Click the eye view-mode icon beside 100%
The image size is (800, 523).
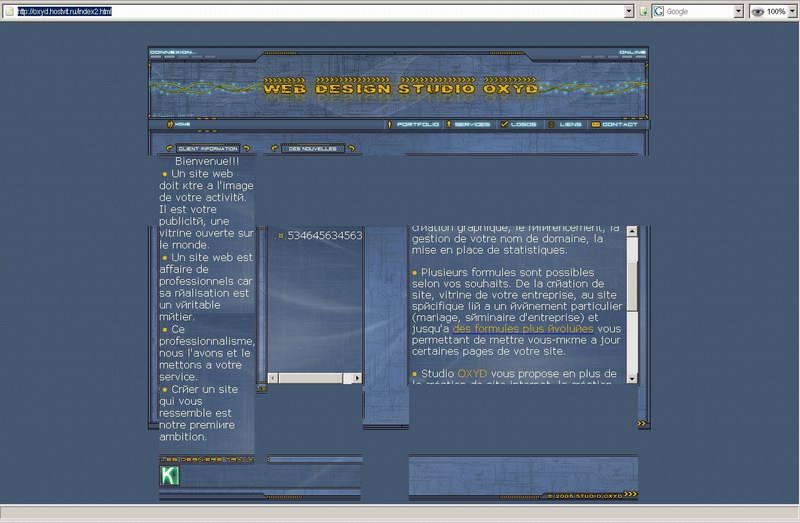coord(758,12)
